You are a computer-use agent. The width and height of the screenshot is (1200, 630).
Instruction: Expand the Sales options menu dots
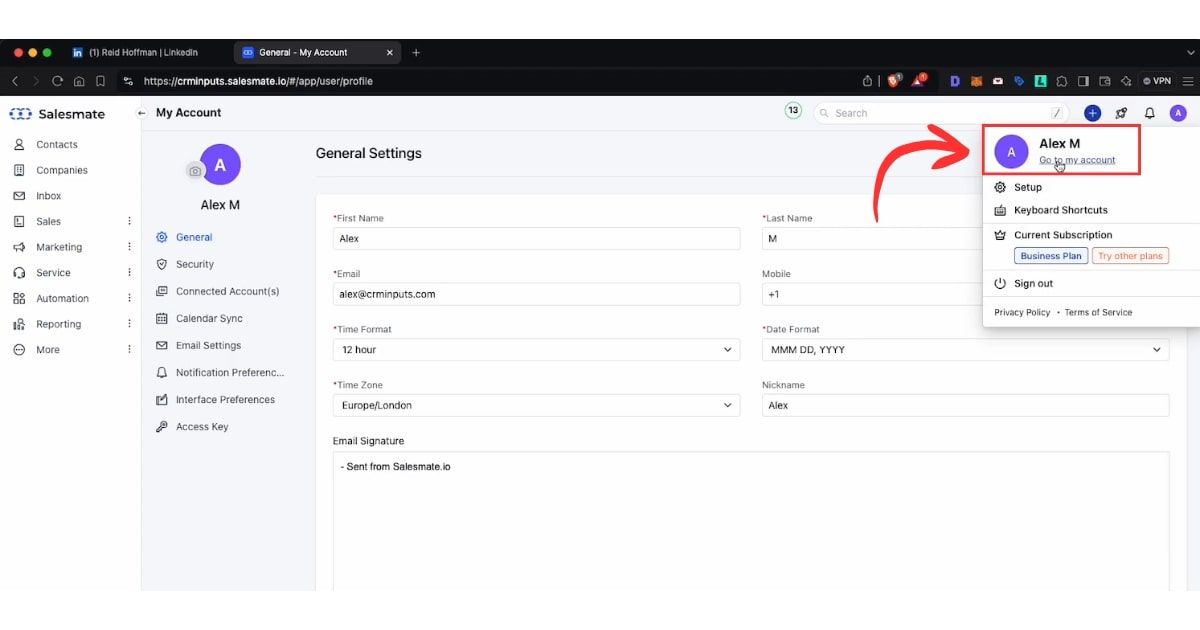tap(129, 222)
